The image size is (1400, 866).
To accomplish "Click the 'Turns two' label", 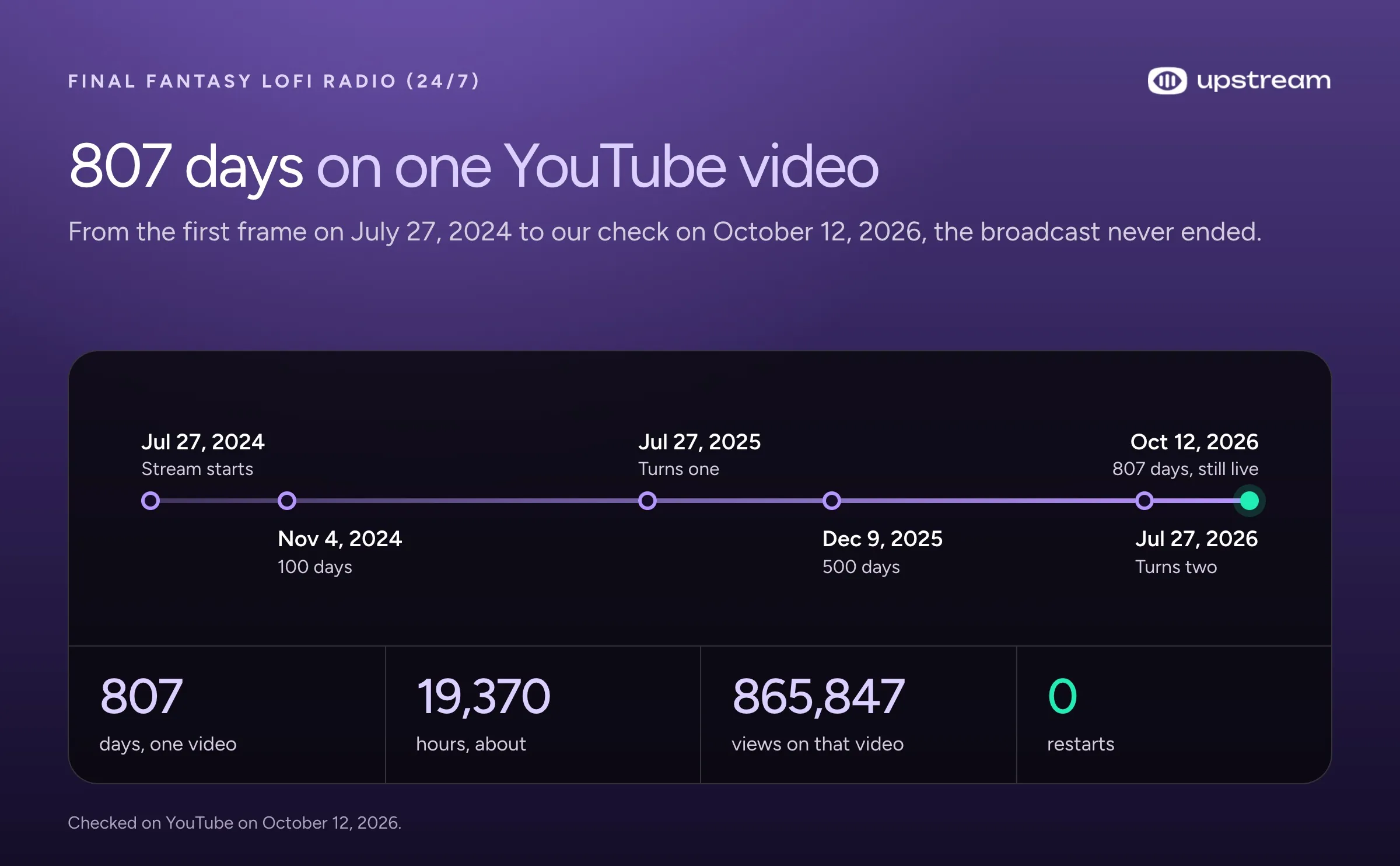I will coord(1176,567).
